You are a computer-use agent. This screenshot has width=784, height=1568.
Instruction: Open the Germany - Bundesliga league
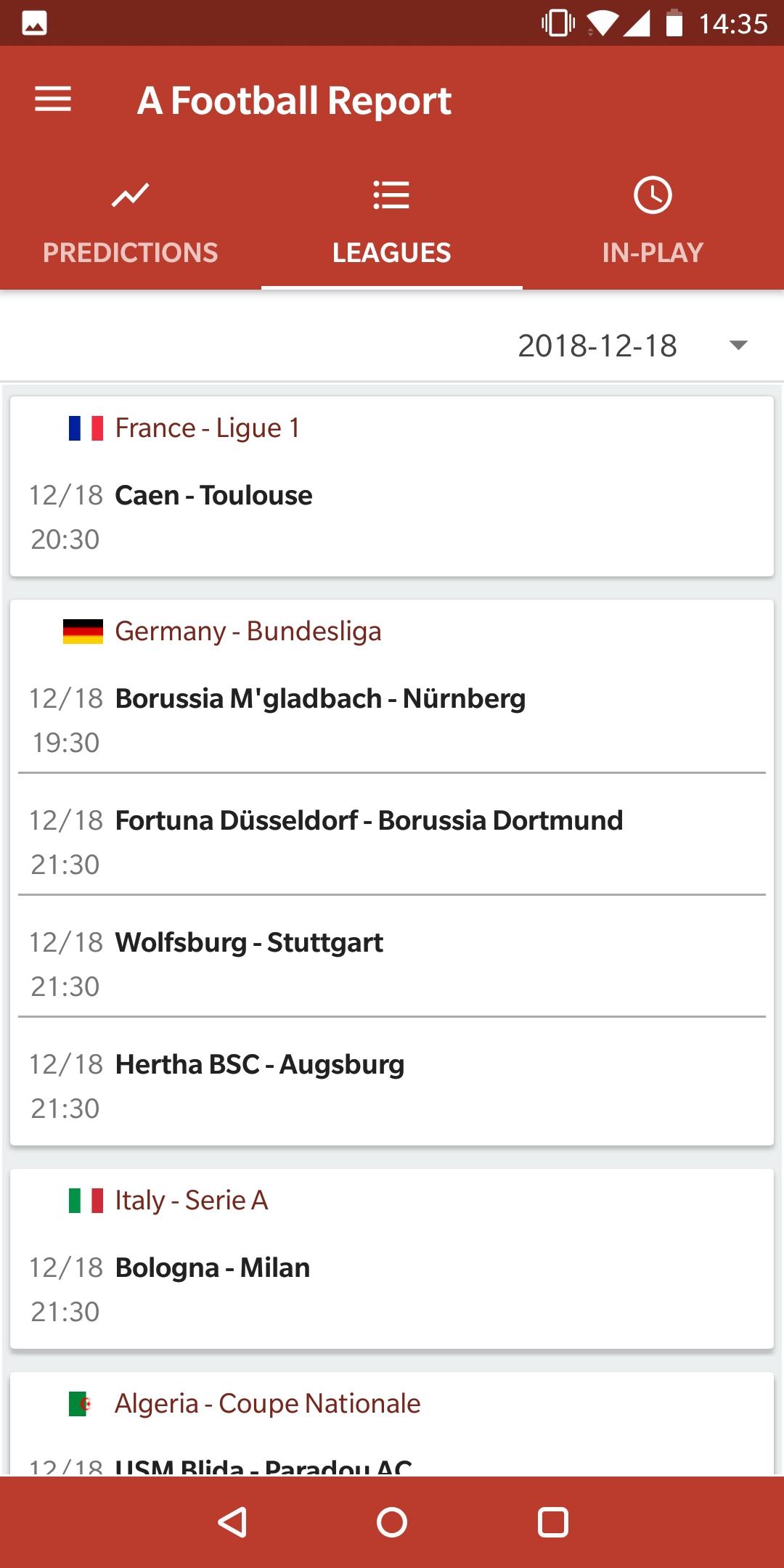248,632
